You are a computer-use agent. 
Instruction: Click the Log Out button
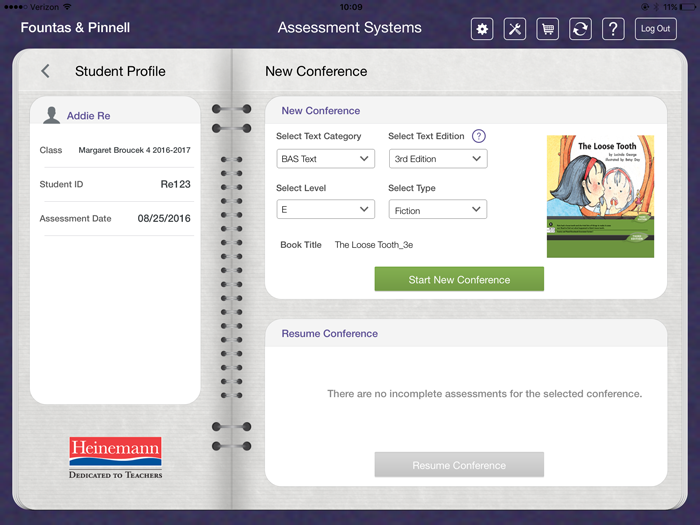[x=655, y=29]
